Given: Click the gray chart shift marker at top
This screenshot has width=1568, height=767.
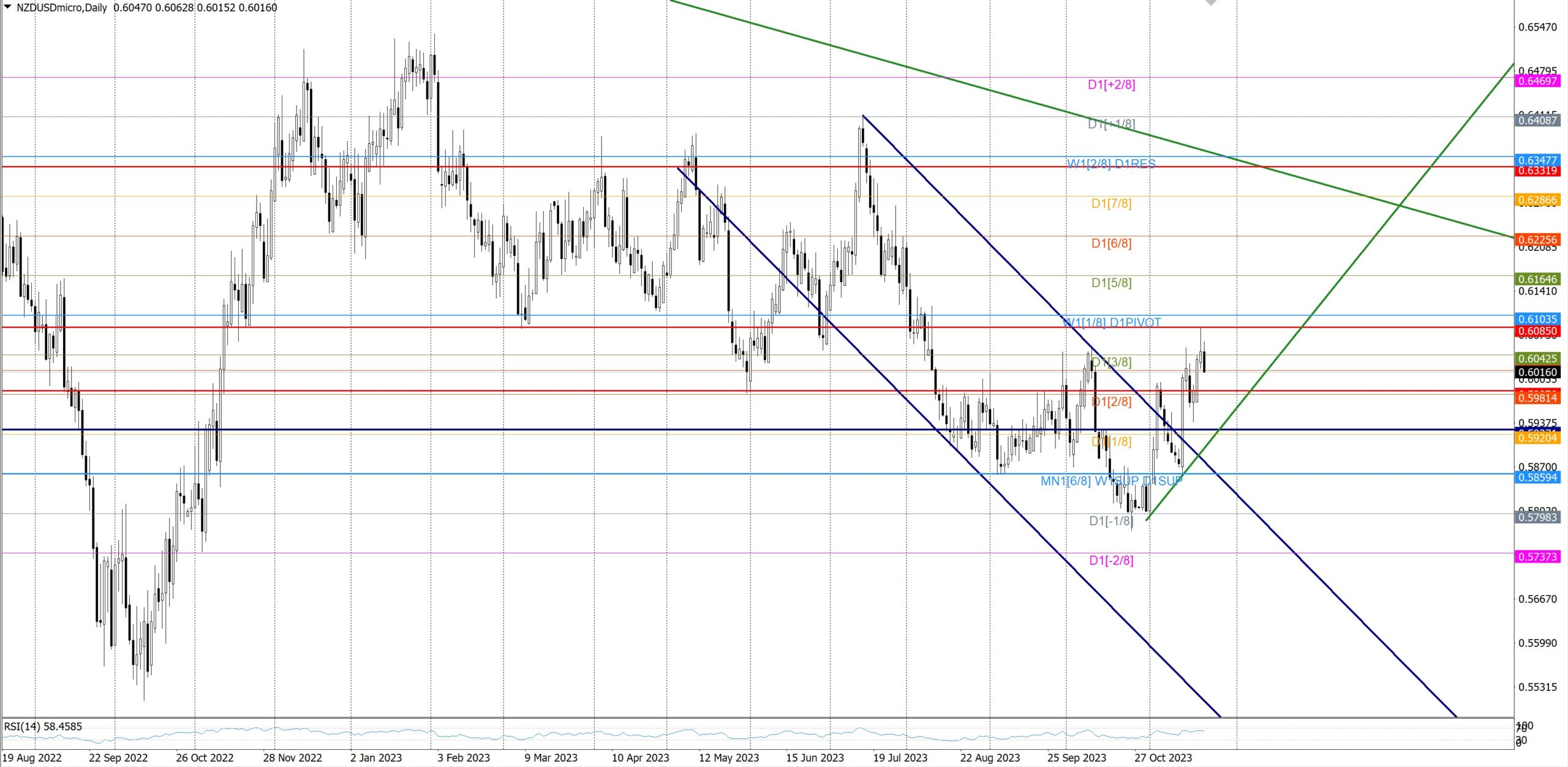Looking at the screenshot, I should [1211, 2].
